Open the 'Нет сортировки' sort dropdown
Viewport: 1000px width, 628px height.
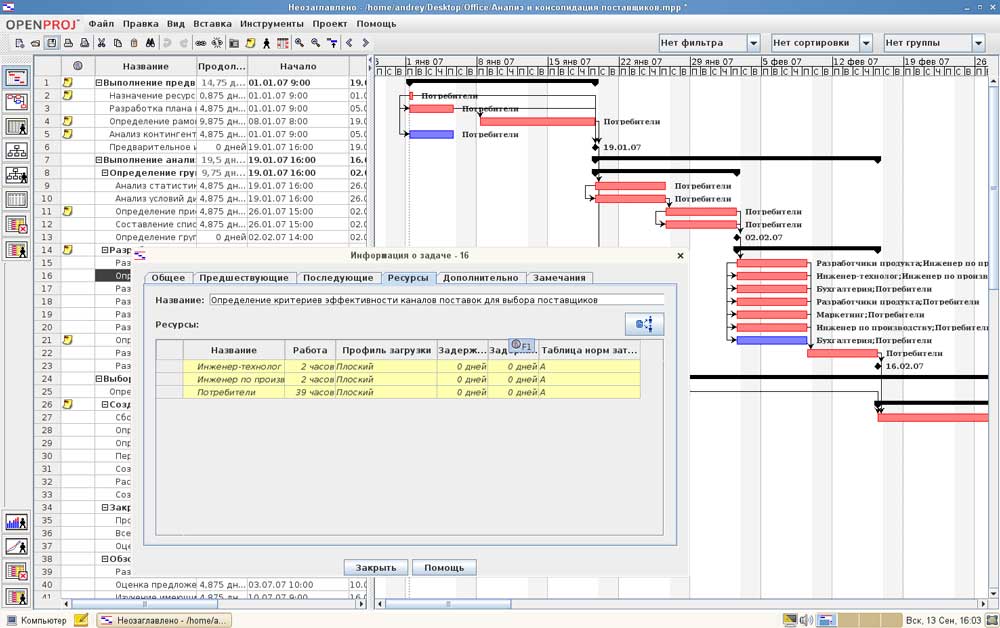click(821, 43)
